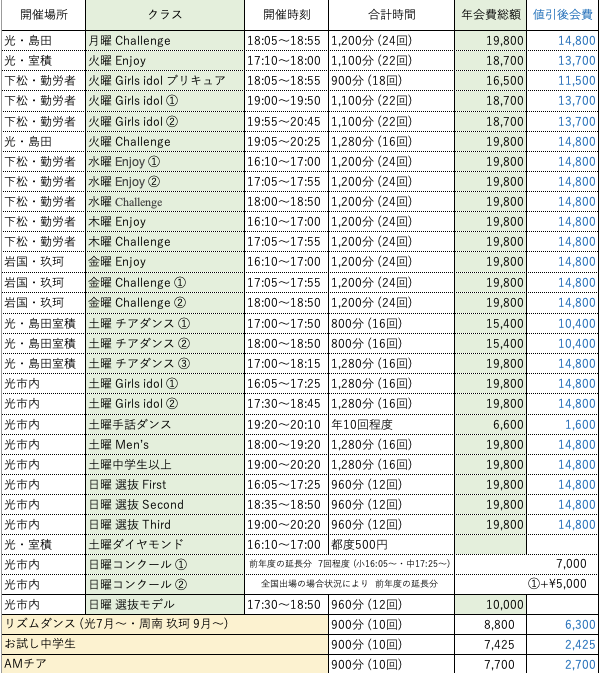Select the 土曜手話ダンス cell
The height and width of the screenshot is (673, 599).
pos(165,424)
